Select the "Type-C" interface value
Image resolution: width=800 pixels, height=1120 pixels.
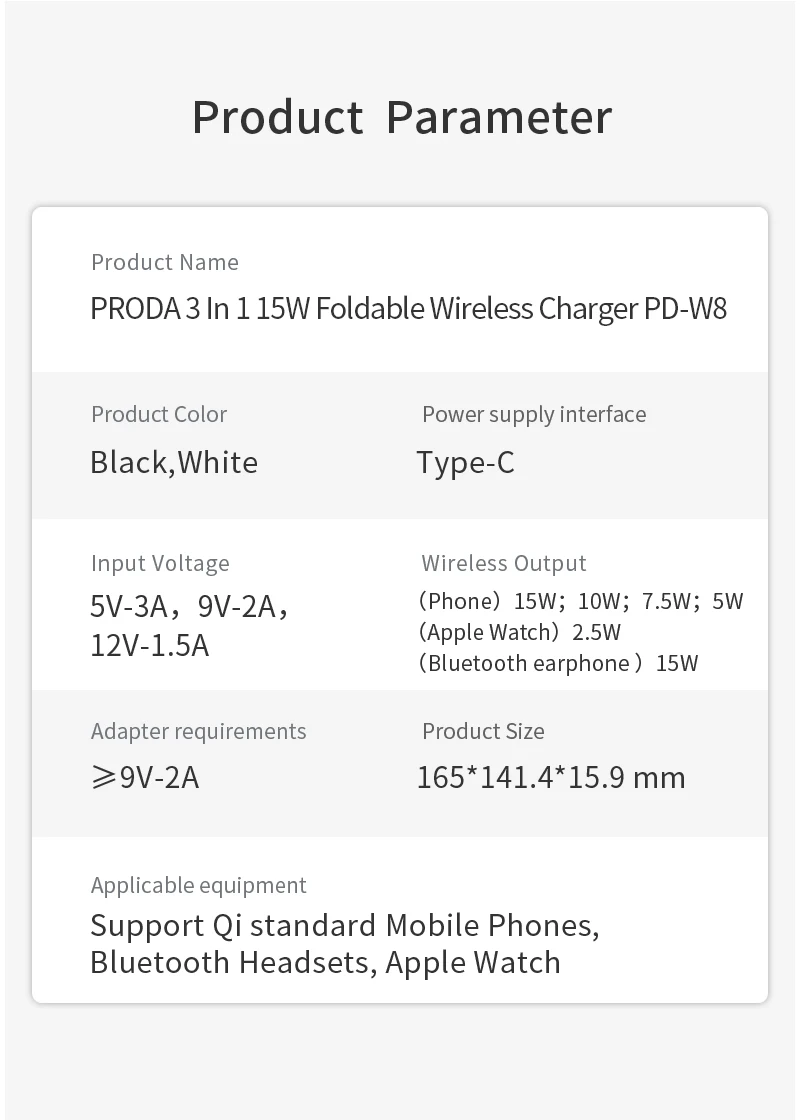466,462
